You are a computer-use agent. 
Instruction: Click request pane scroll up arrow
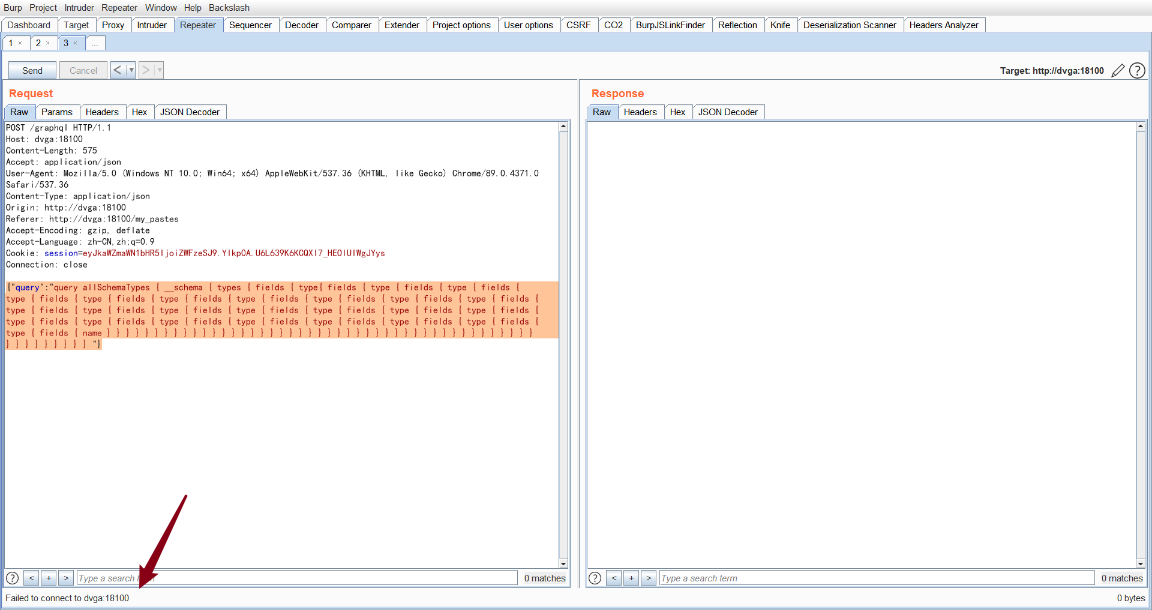[x=564, y=126]
